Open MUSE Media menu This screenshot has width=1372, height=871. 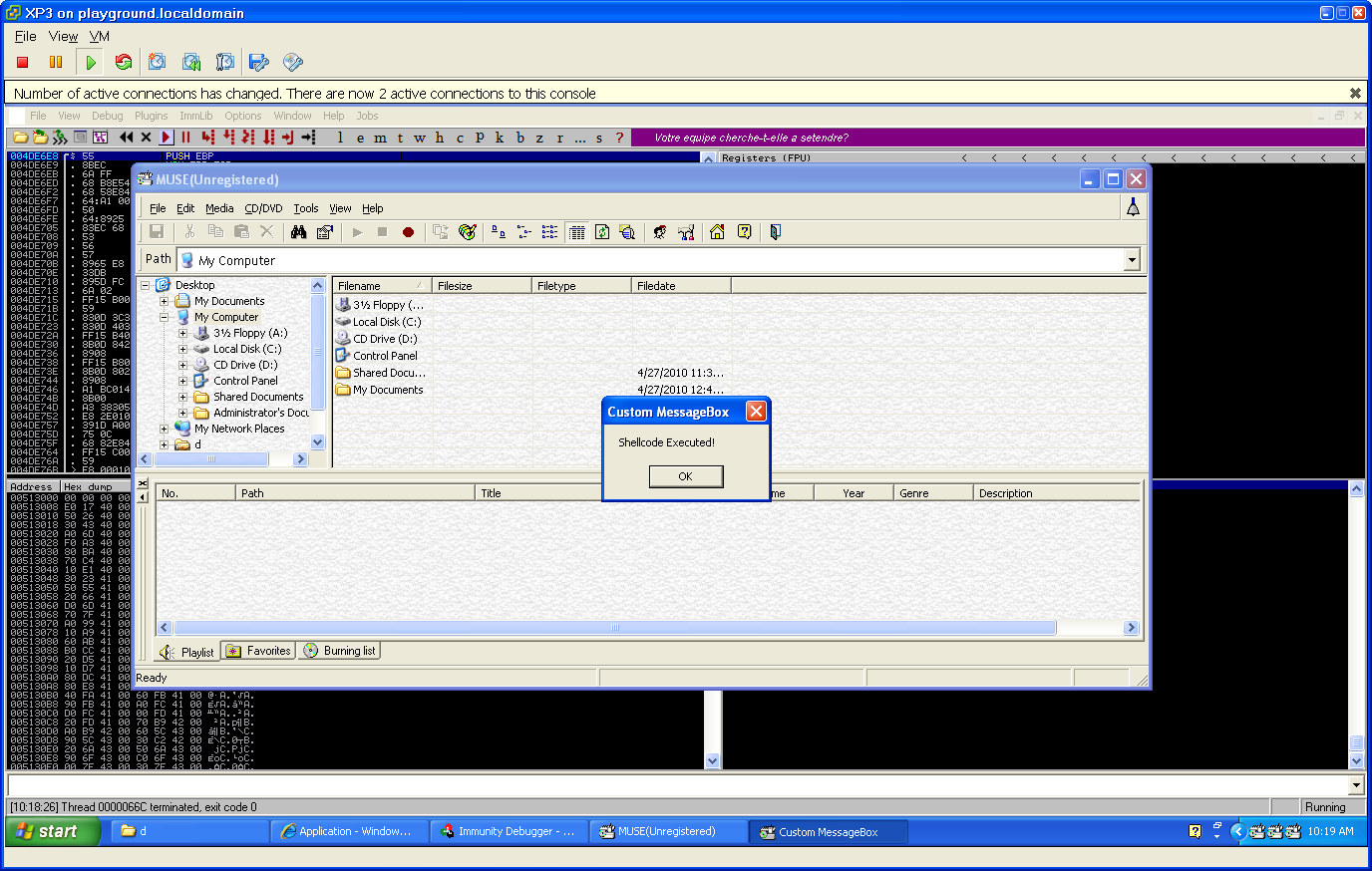click(x=219, y=208)
